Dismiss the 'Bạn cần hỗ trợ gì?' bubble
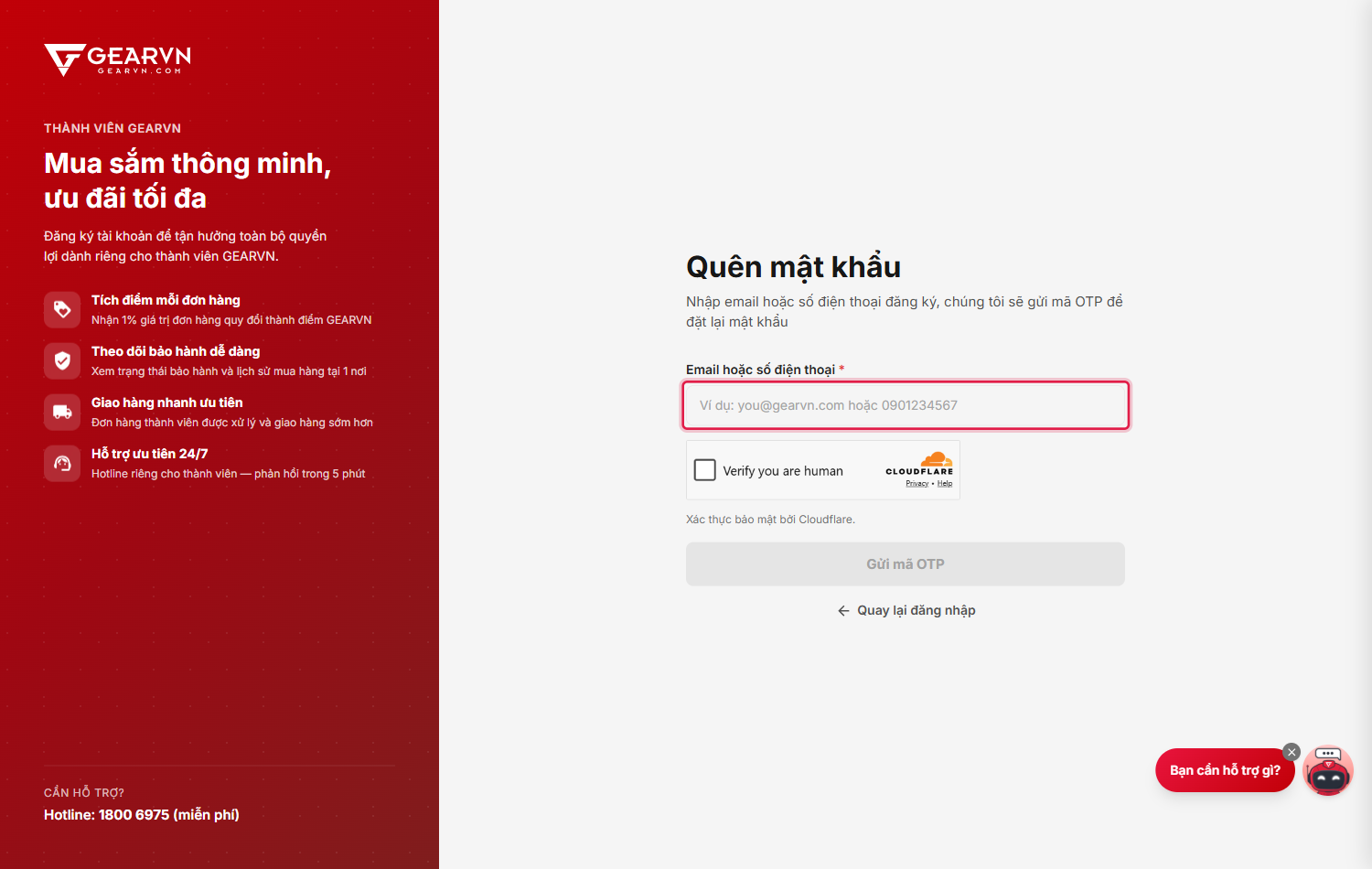This screenshot has height=869, width=1372. (x=1292, y=752)
